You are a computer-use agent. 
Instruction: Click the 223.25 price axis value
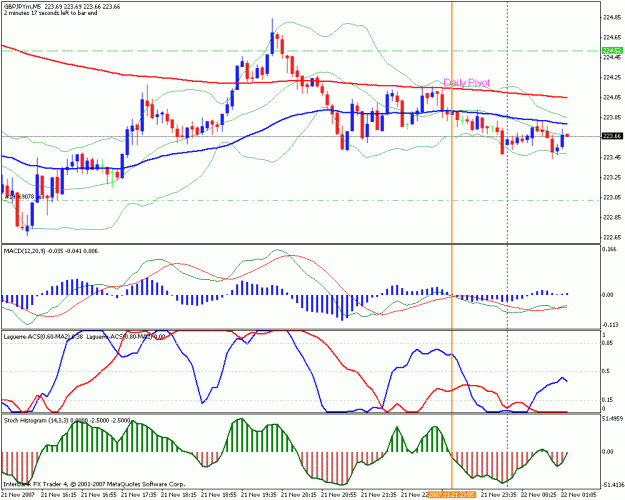click(613, 177)
